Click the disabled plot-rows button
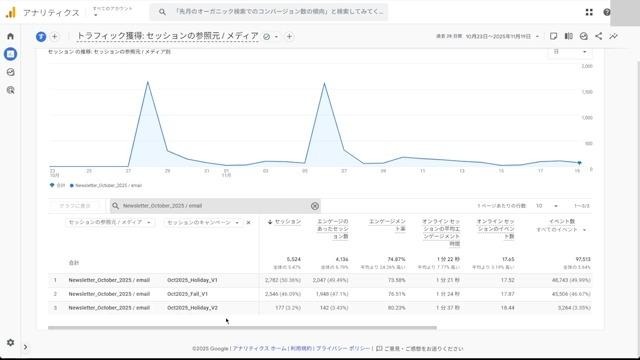 pos(75,206)
